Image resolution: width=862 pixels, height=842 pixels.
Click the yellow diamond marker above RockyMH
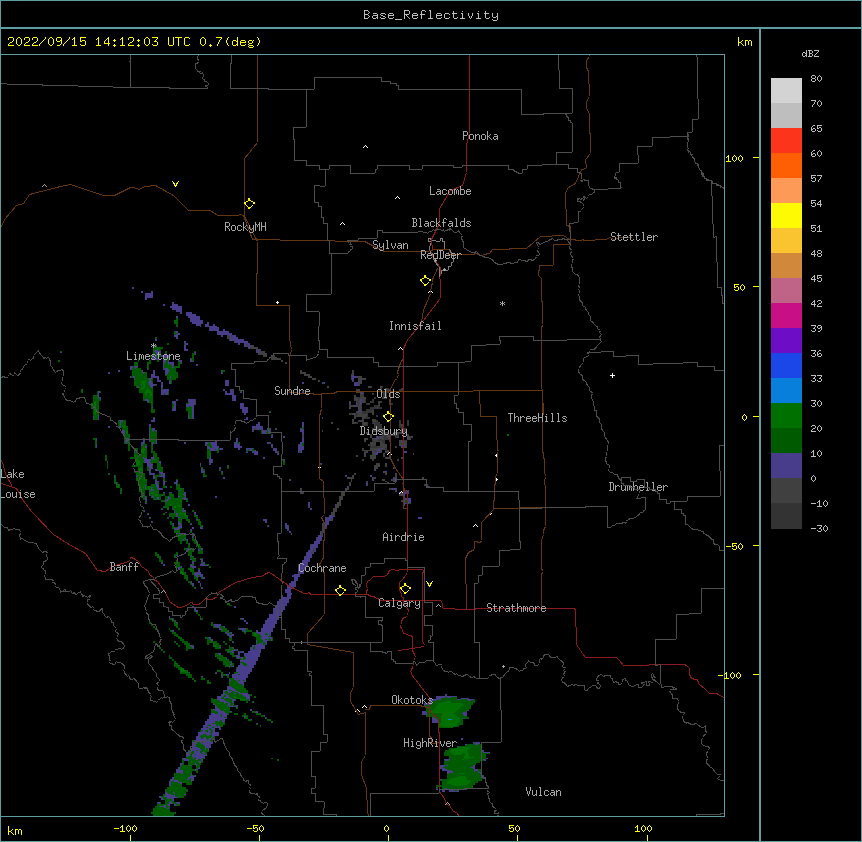click(250, 204)
